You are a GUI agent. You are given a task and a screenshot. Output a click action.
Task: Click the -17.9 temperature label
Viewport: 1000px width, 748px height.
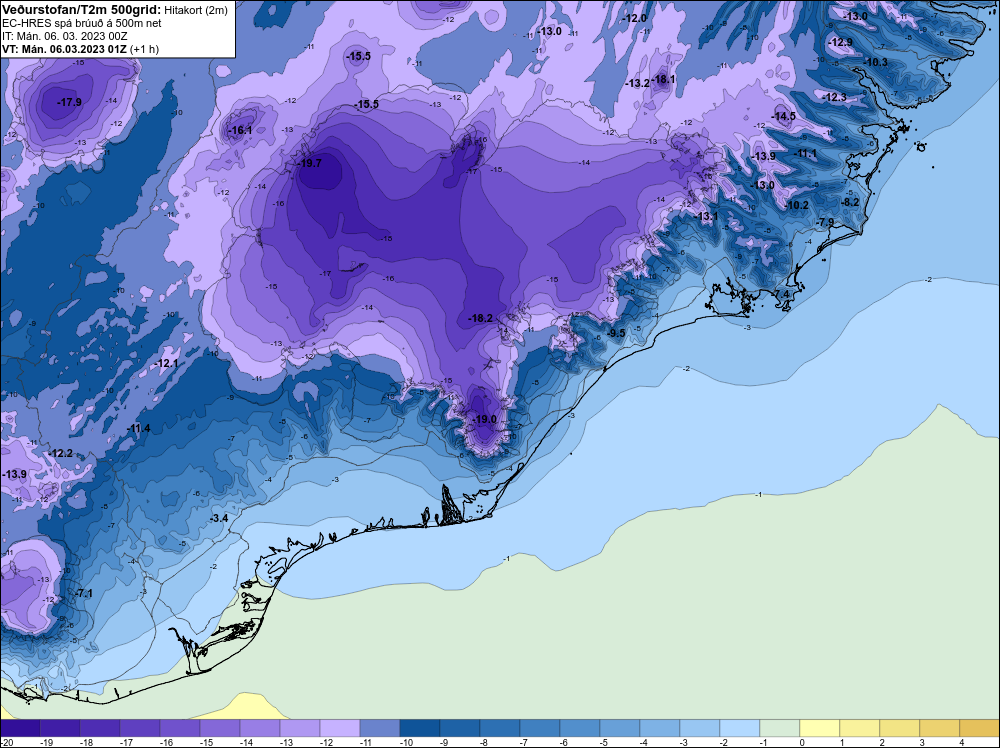[70, 102]
